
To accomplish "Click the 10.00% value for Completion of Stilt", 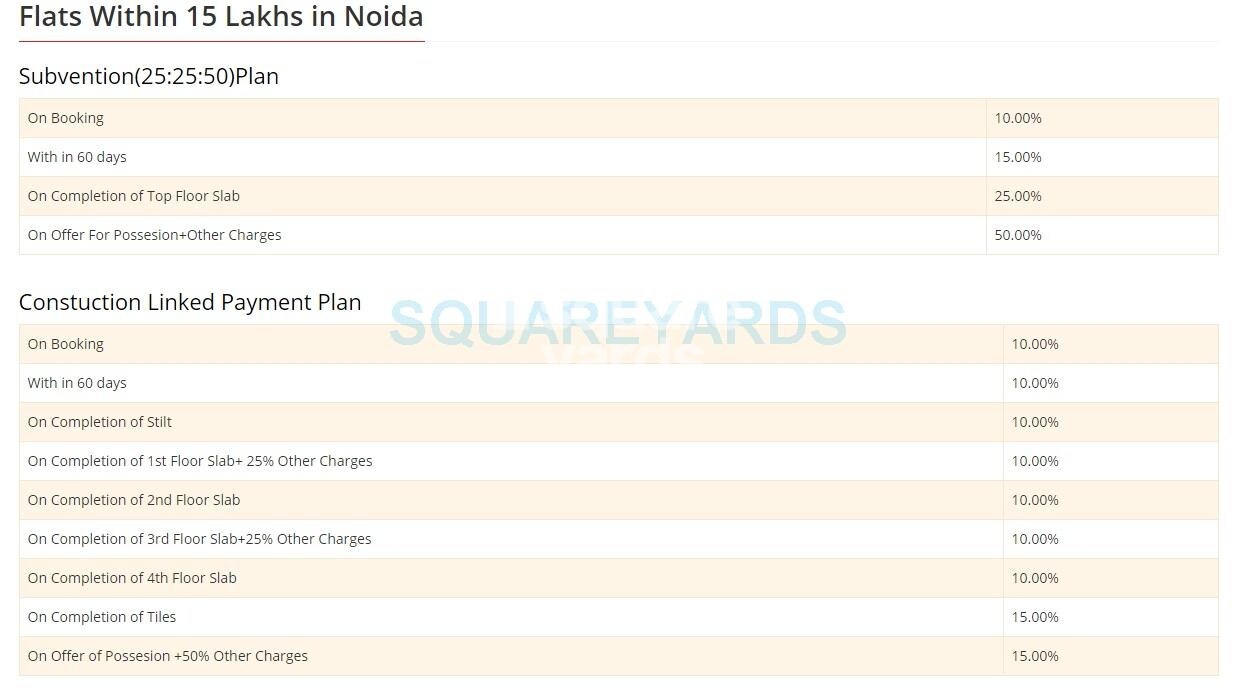I will click(x=1035, y=422).
